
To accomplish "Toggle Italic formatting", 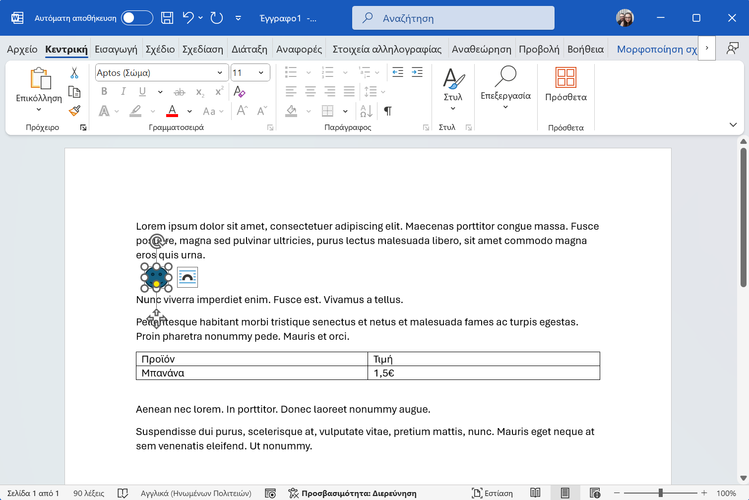I will coord(121,92).
